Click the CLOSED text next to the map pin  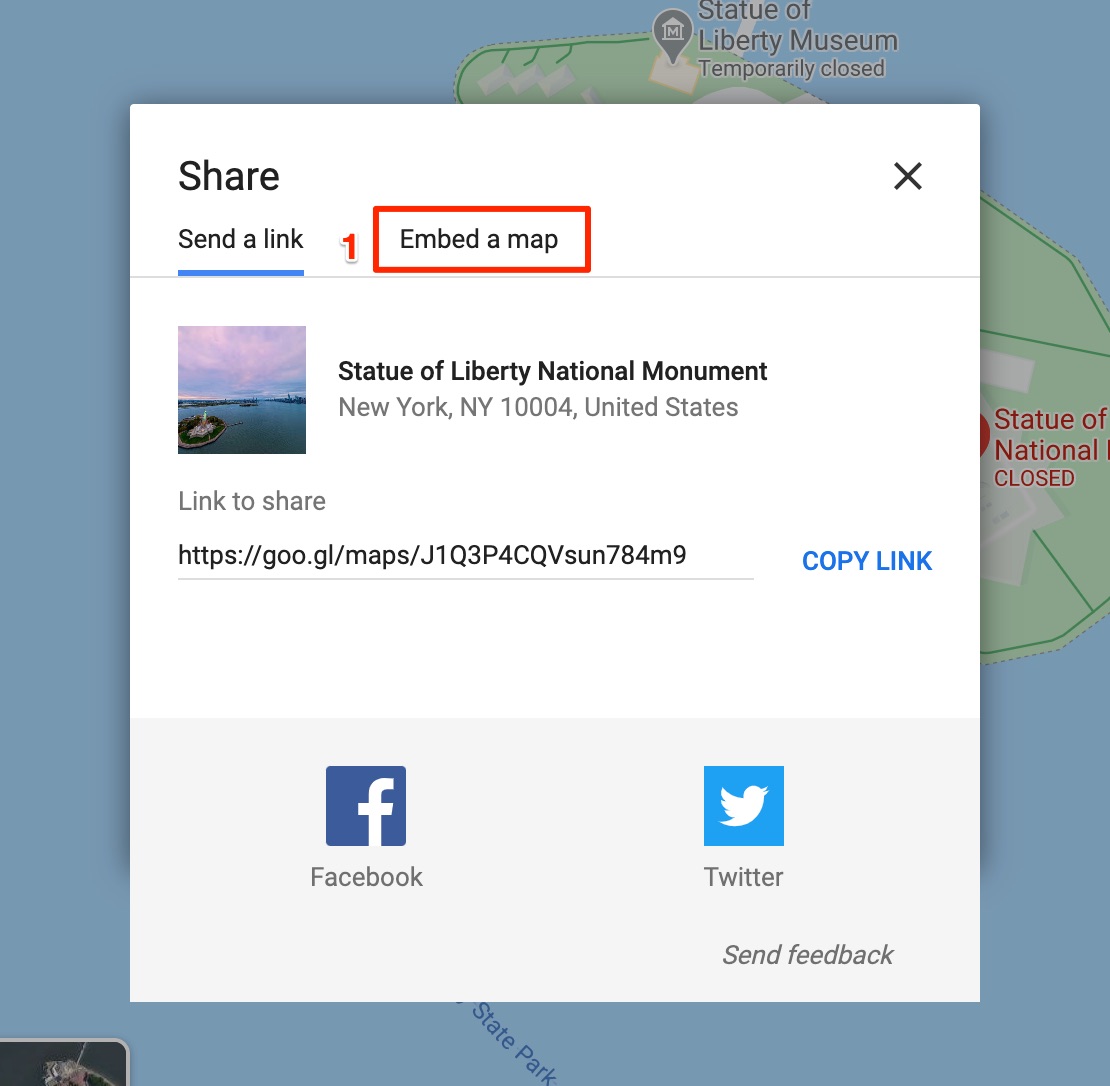tap(1034, 478)
